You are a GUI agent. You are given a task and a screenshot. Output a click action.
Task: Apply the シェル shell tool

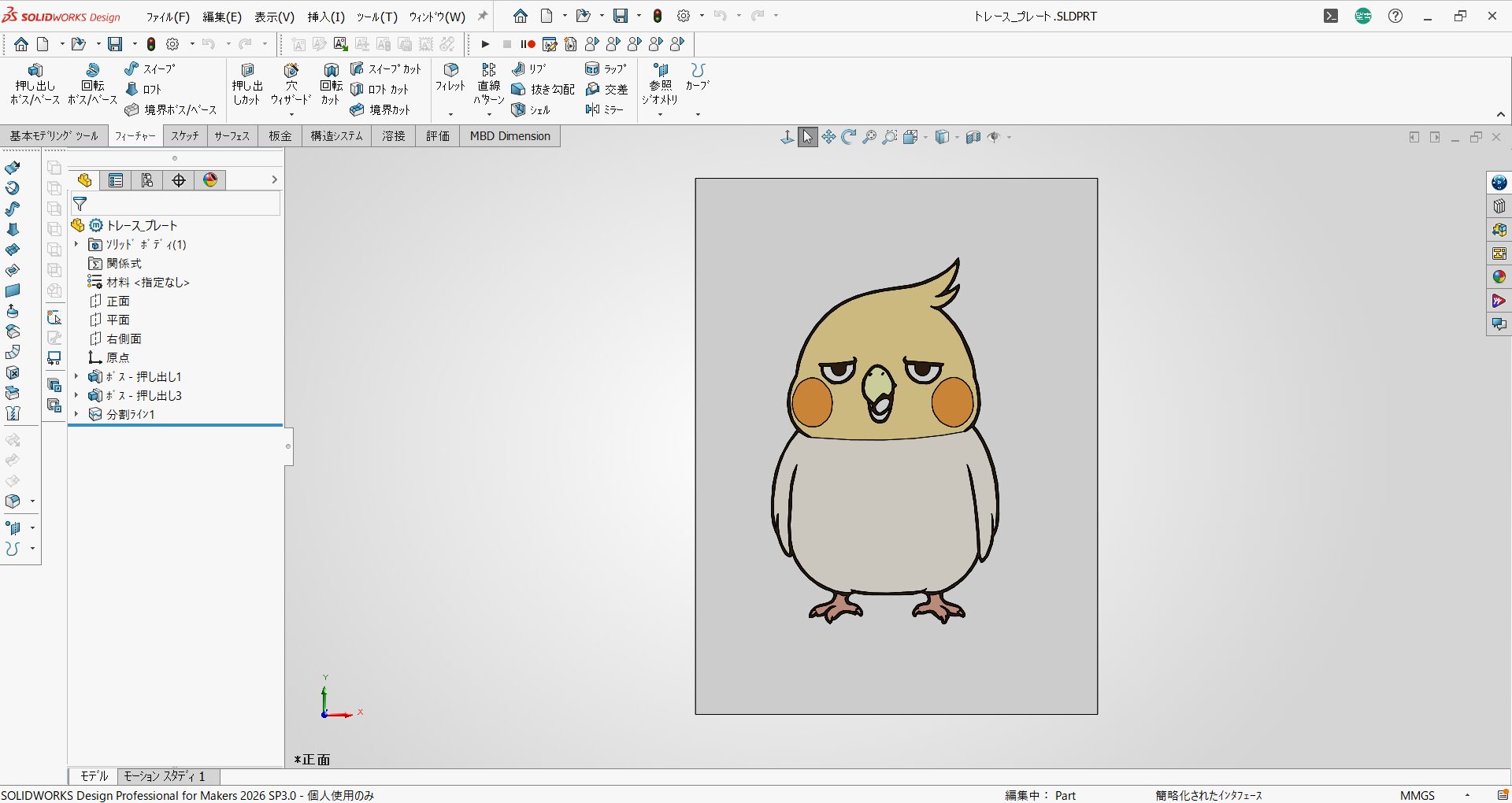[531, 110]
